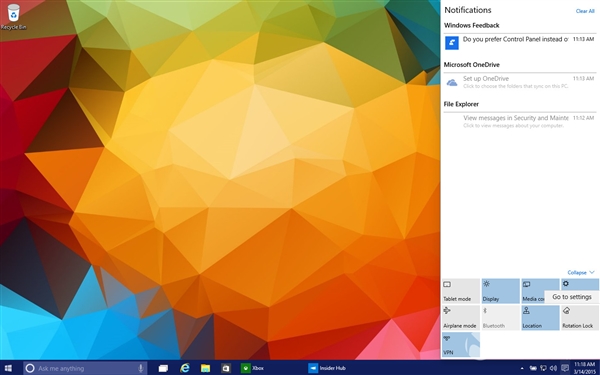
Task: Collapse the quick actions panel
Action: [x=580, y=272]
